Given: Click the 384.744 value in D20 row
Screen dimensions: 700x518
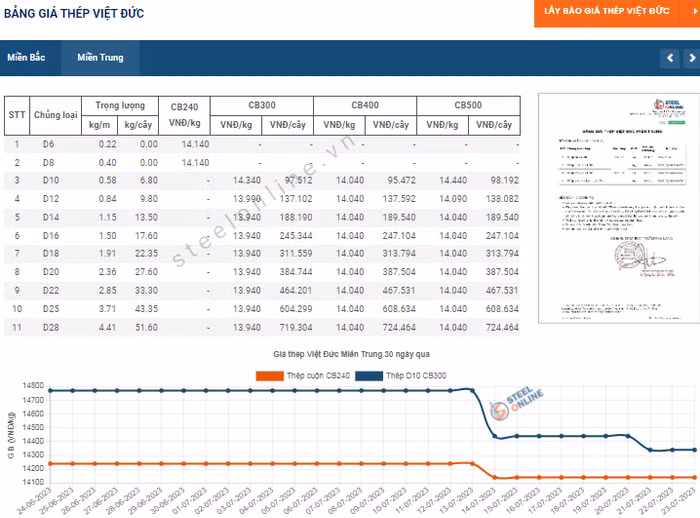Looking at the screenshot, I should click(296, 272).
